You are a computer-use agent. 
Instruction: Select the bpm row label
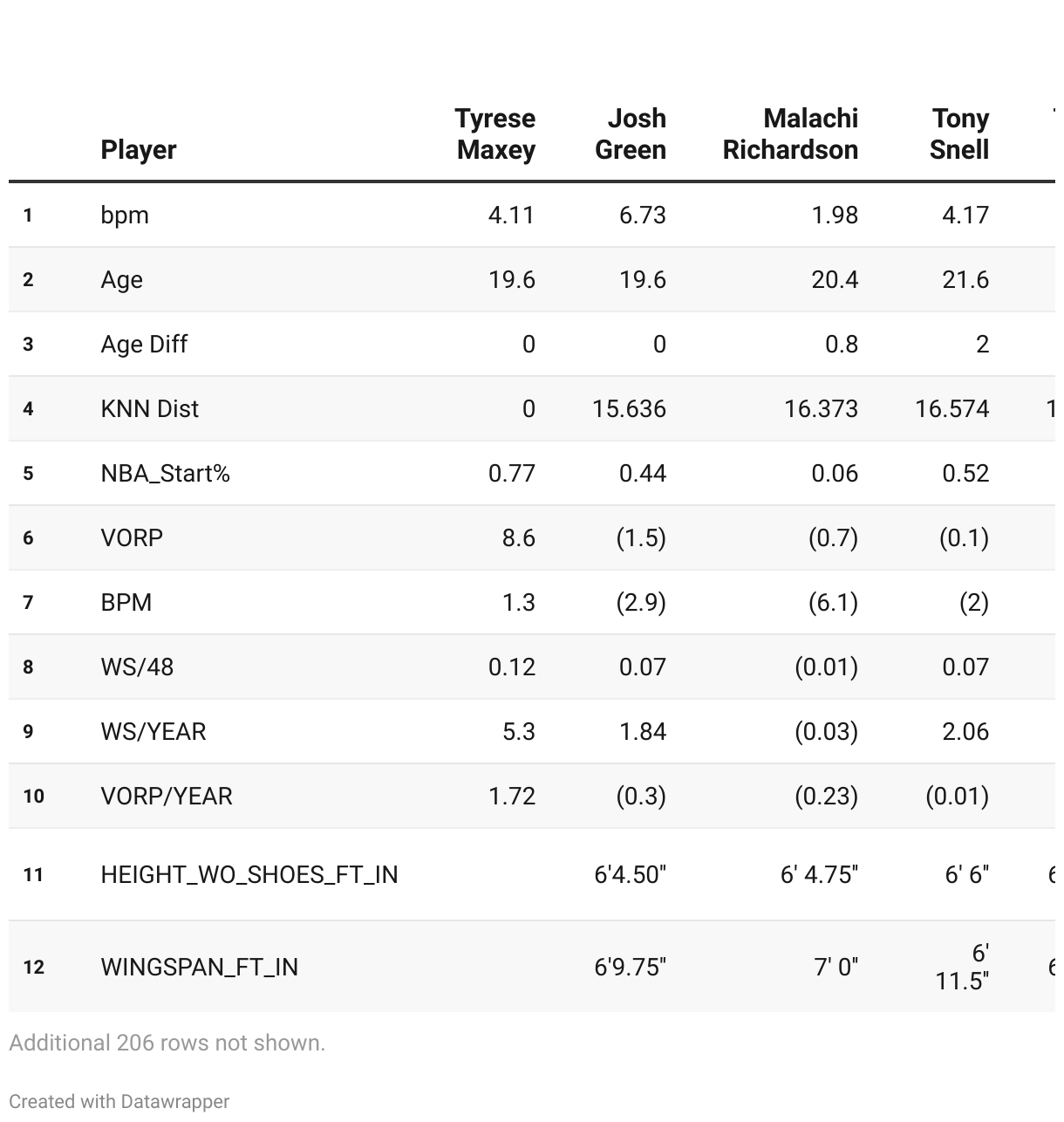[125, 216]
